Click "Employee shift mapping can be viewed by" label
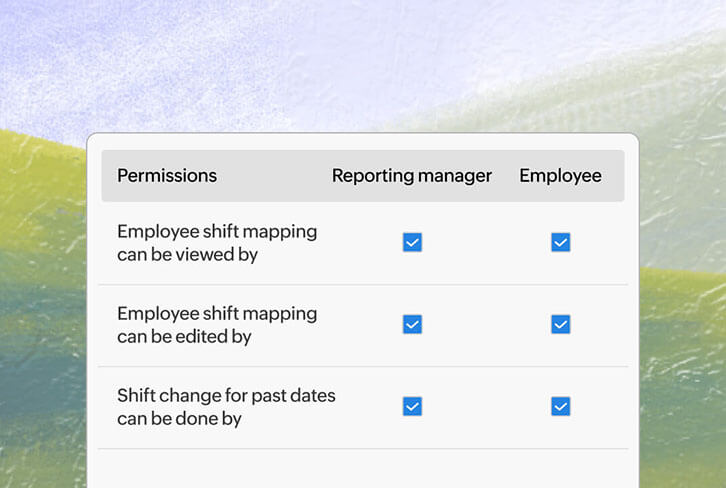The image size is (726, 488). click(217, 243)
